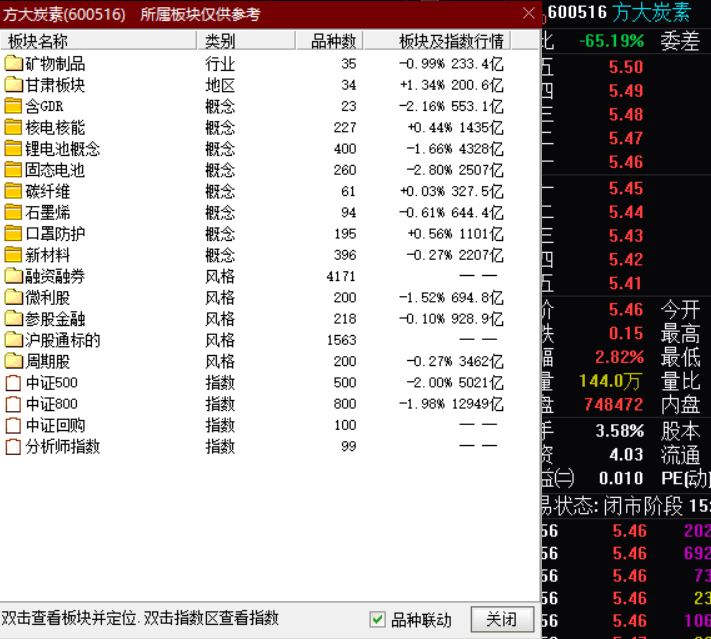Click the -1.66% 4328亿 quote cell
The image size is (711, 639).
pos(455,149)
